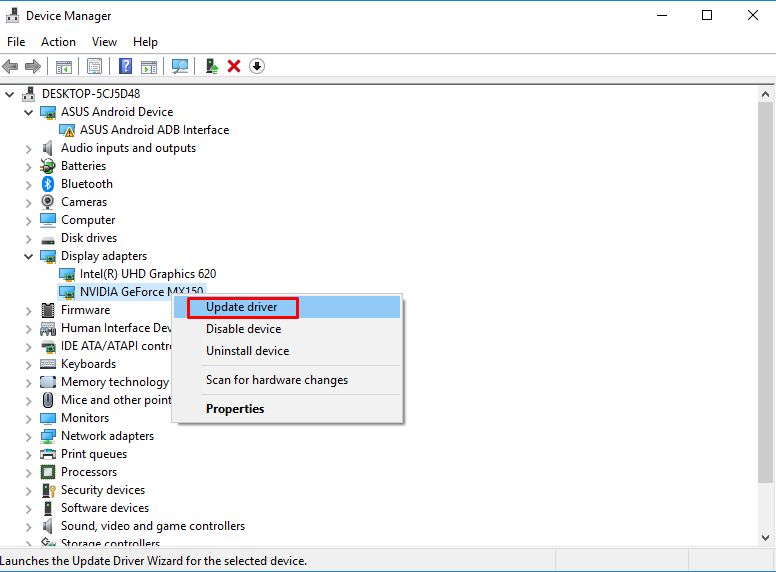Click the vertical scrollbar down arrow
776x572 pixels.
(767, 540)
